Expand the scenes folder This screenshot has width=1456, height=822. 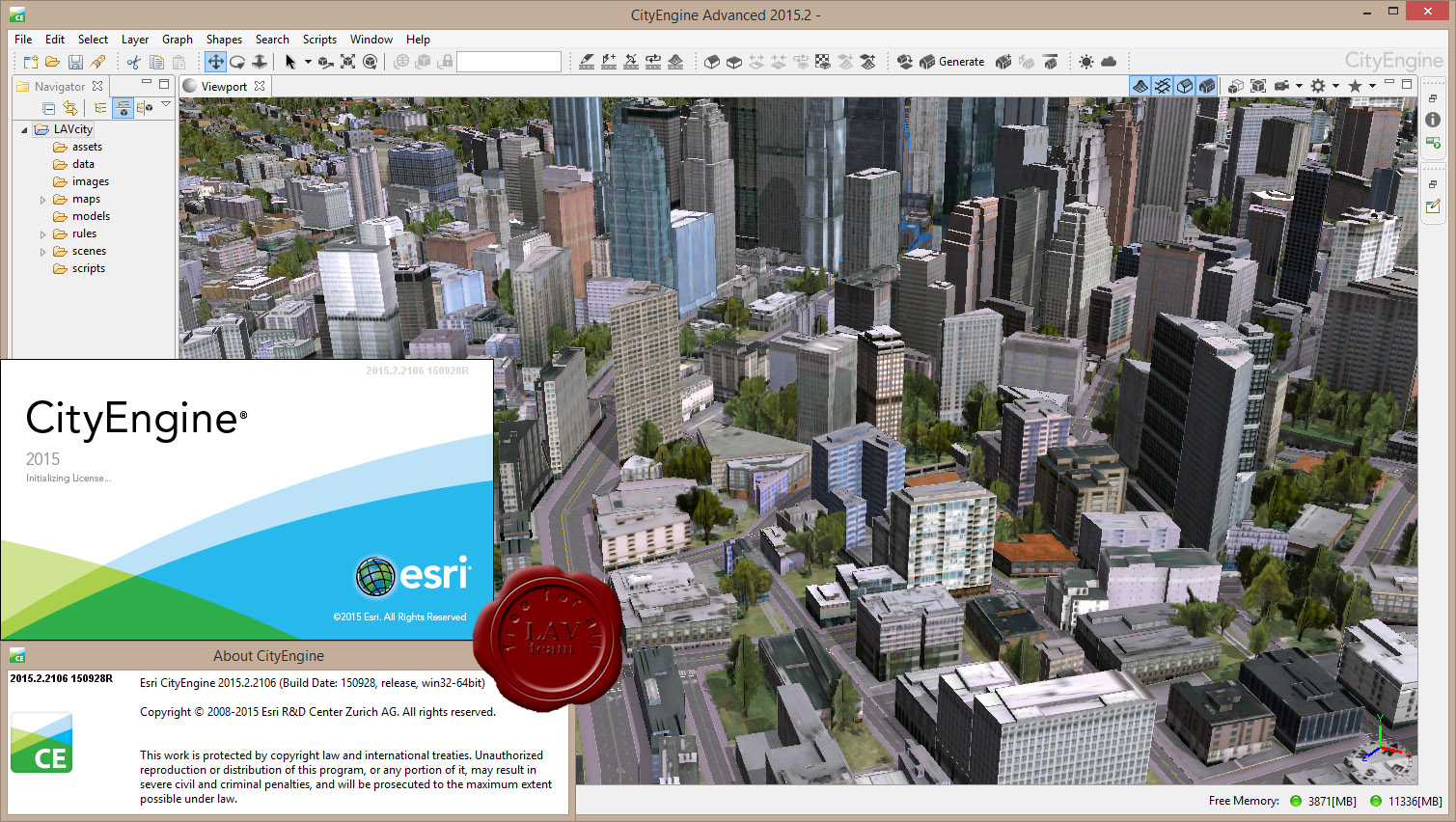(x=42, y=252)
